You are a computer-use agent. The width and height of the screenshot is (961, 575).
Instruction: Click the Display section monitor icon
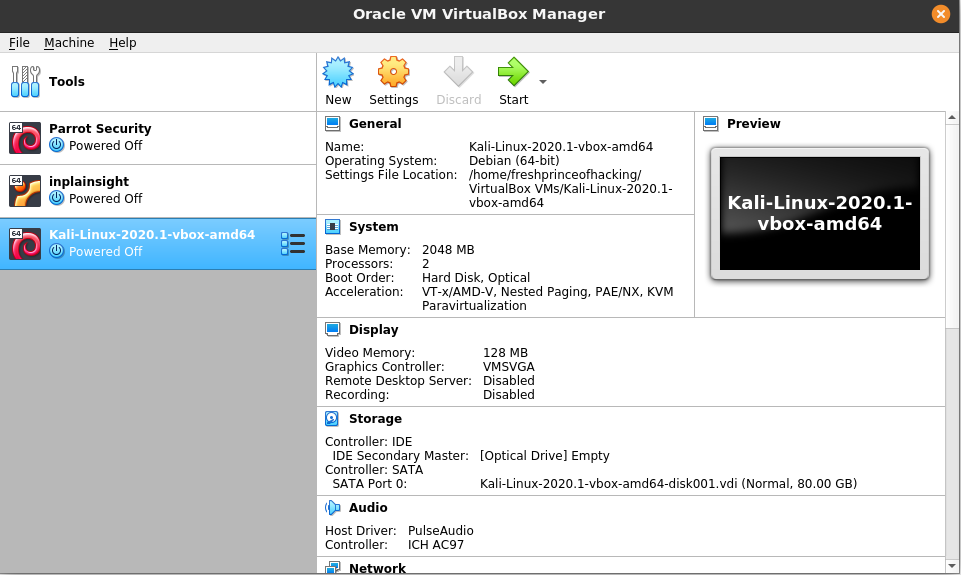point(333,330)
